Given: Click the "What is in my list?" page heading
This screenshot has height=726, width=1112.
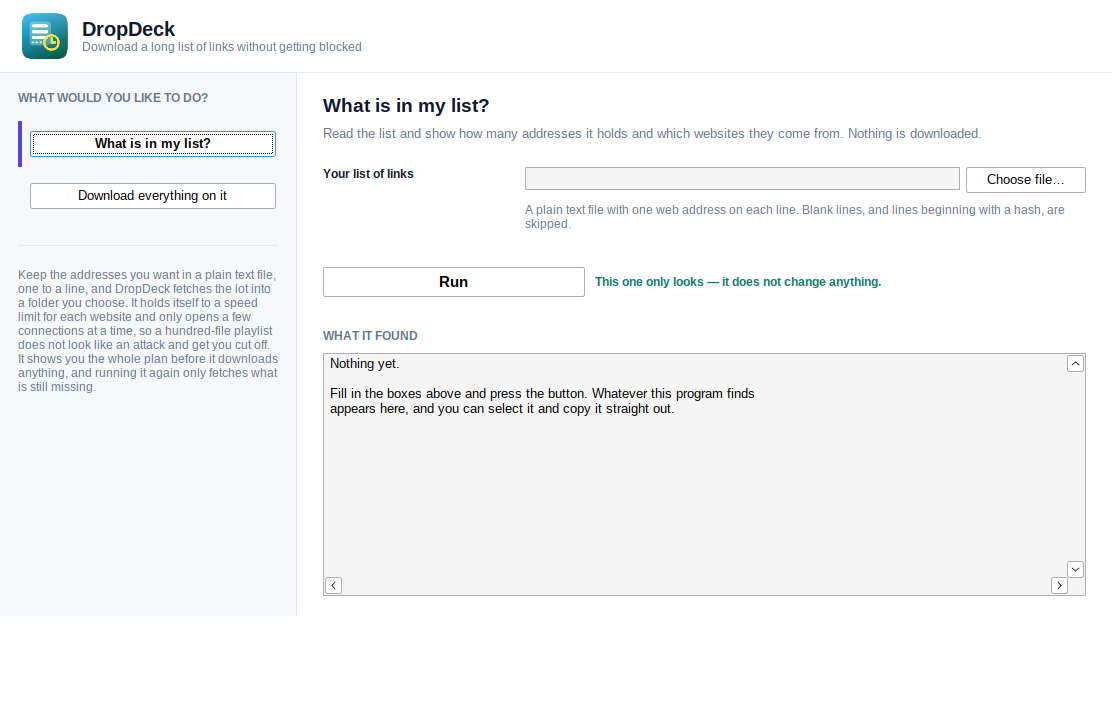Looking at the screenshot, I should (406, 106).
